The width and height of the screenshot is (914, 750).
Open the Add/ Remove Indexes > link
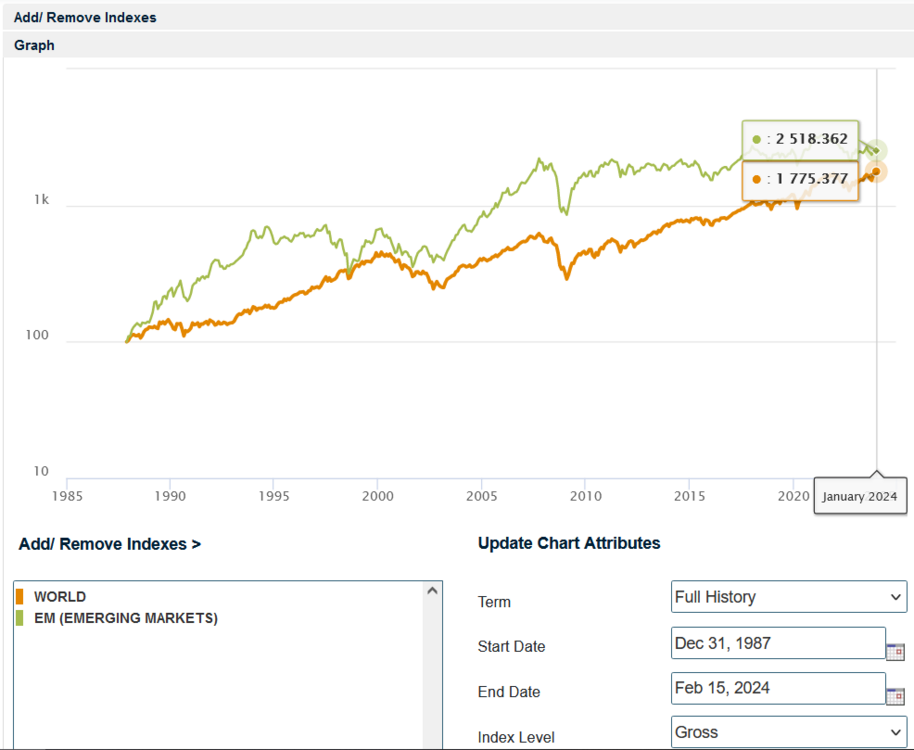click(110, 544)
